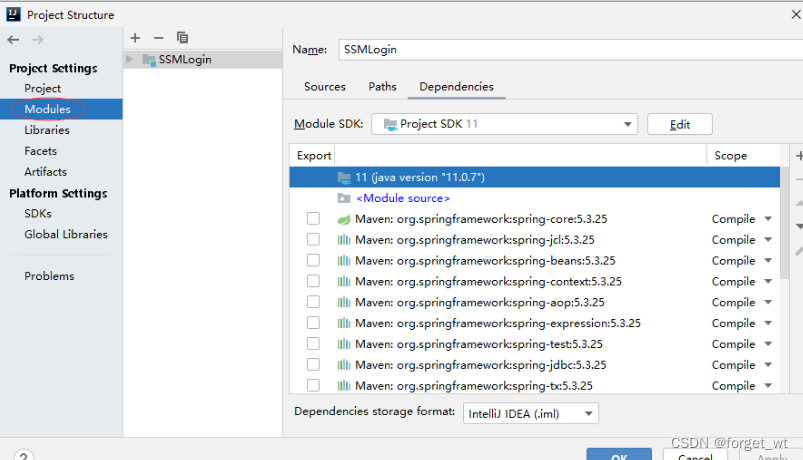Open the Module SDK dropdown
The image size is (803, 460).
tap(504, 124)
